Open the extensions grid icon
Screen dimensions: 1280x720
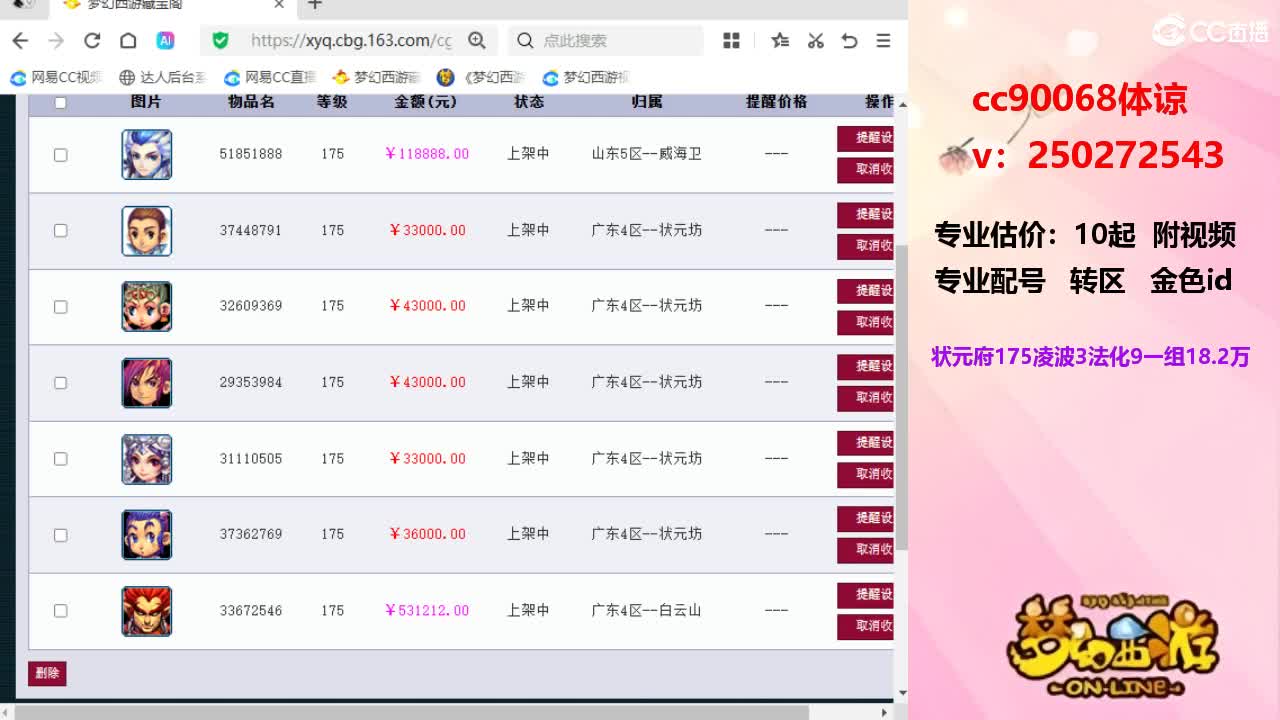point(732,41)
